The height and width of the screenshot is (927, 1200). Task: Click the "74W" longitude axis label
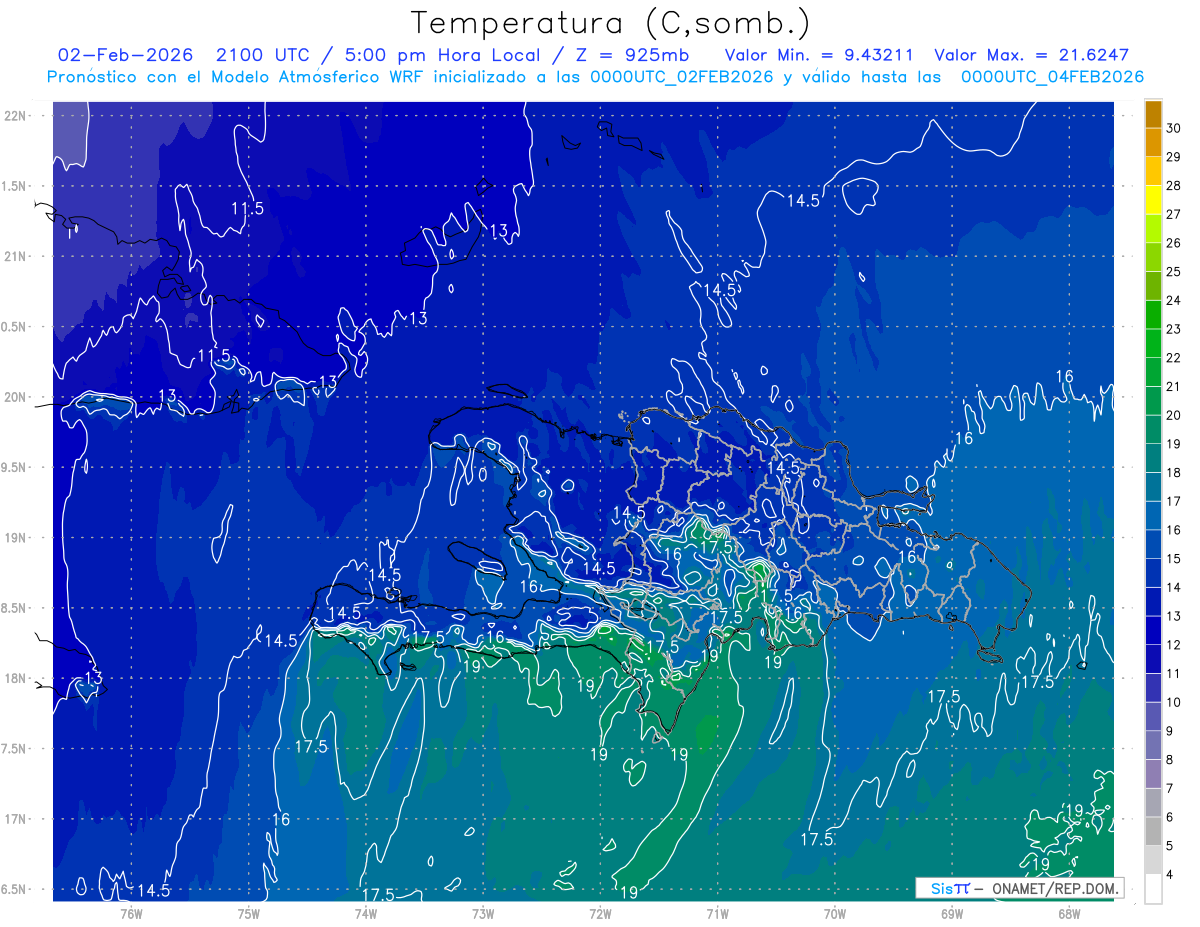(x=366, y=912)
